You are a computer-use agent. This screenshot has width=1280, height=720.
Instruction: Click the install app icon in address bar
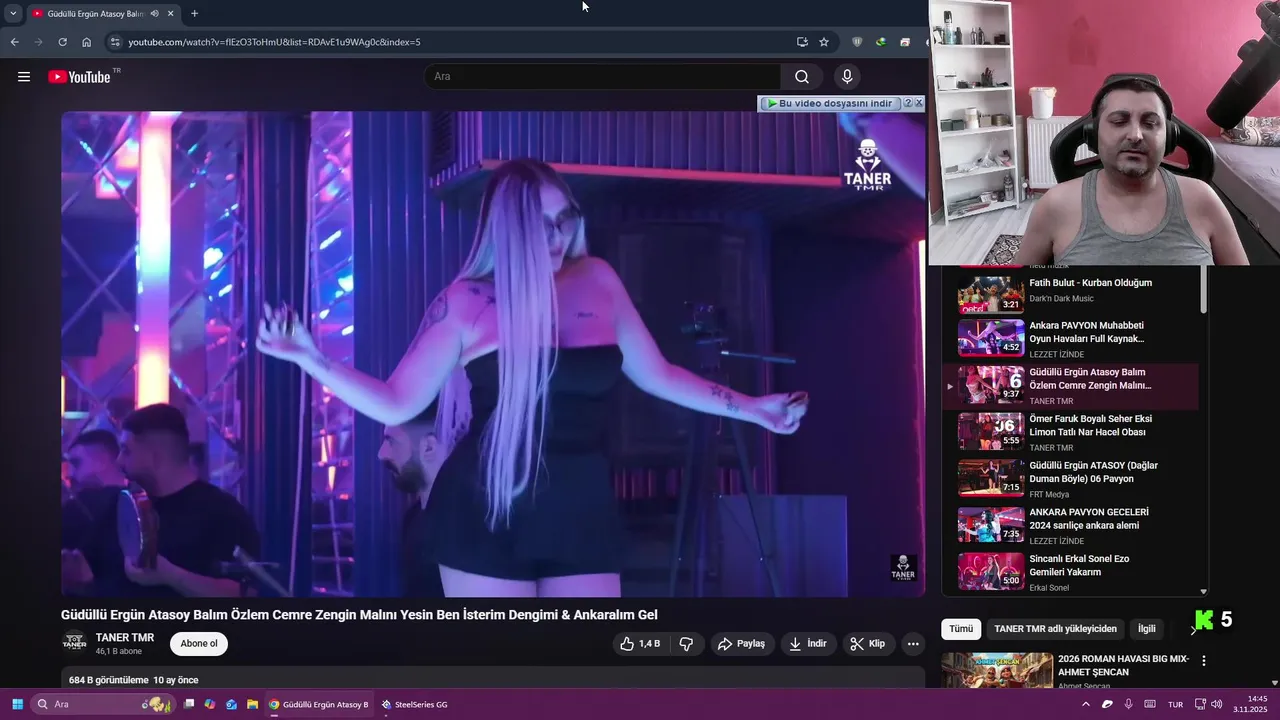[x=802, y=42]
